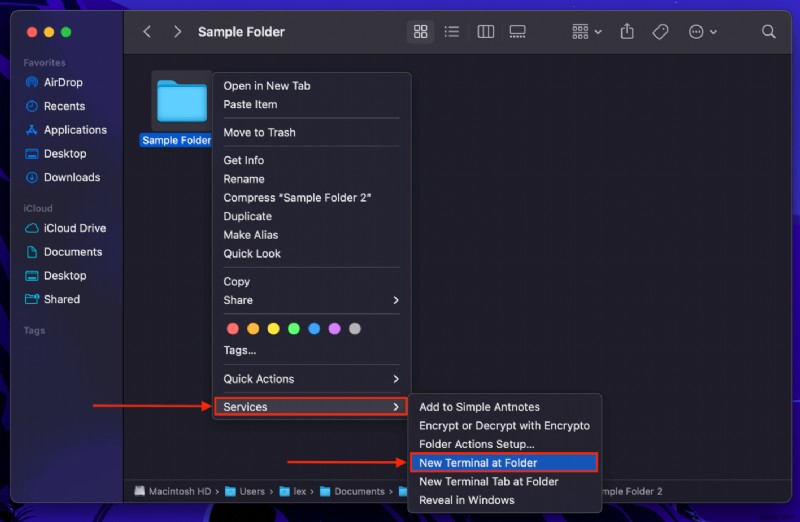Expand the Share submenu
Screen dimensions: 800x522
click(311, 300)
